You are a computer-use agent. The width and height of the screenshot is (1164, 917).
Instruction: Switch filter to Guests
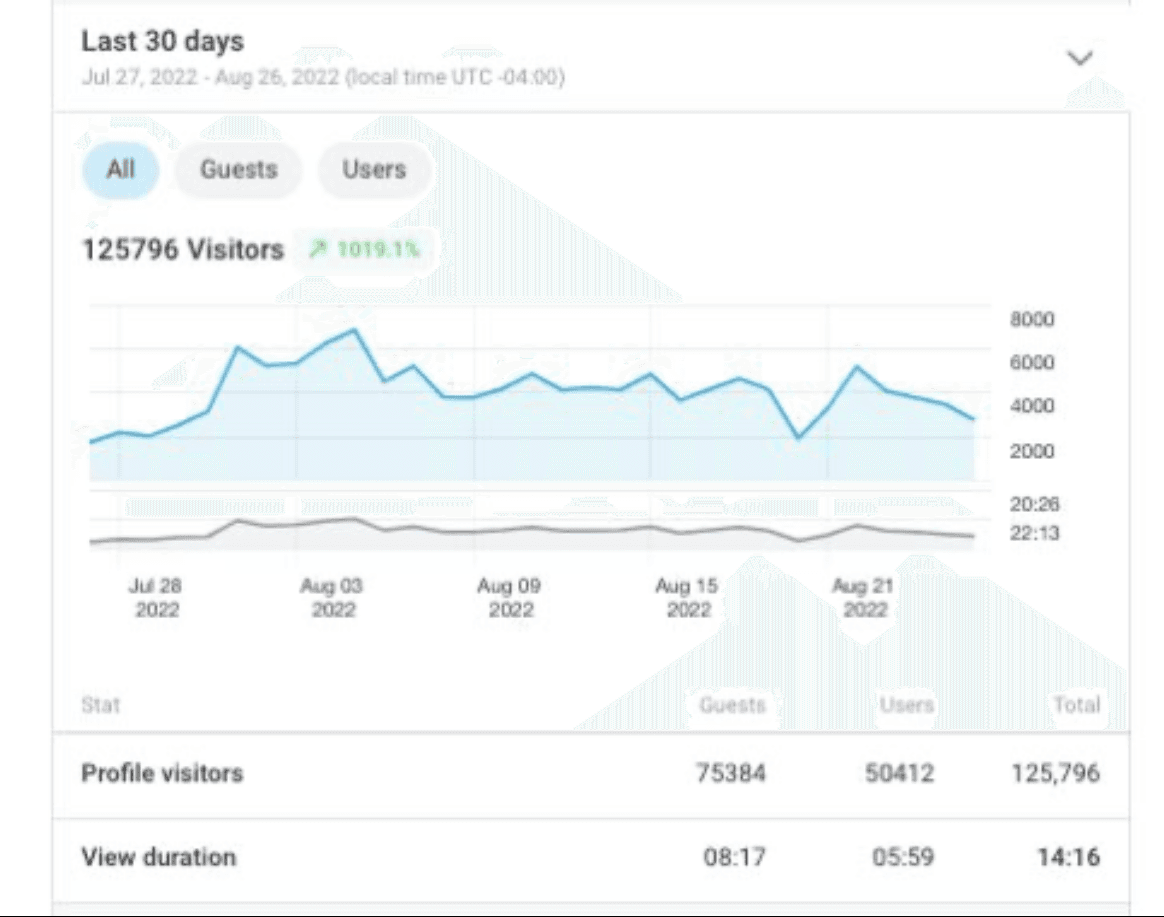pyautogui.click(x=238, y=170)
